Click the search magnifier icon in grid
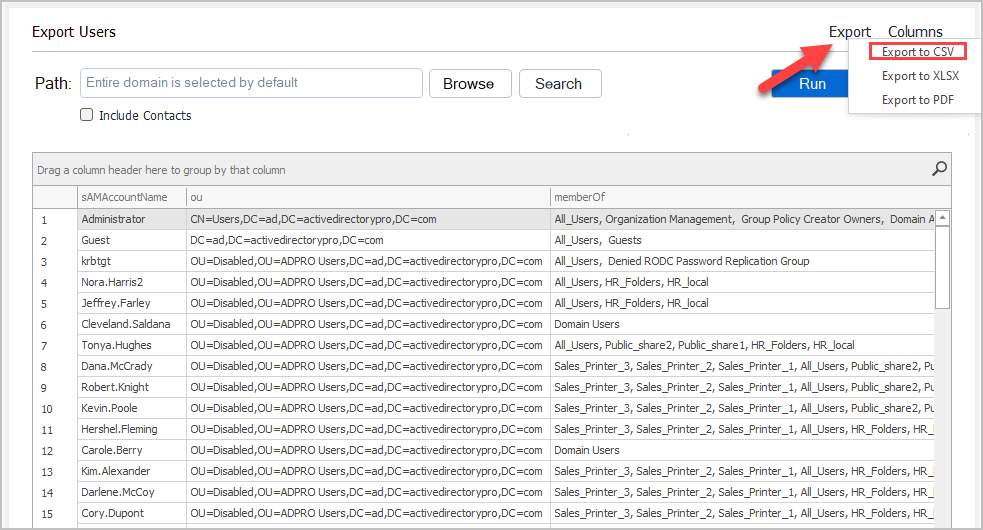The height and width of the screenshot is (530, 983). 939,169
